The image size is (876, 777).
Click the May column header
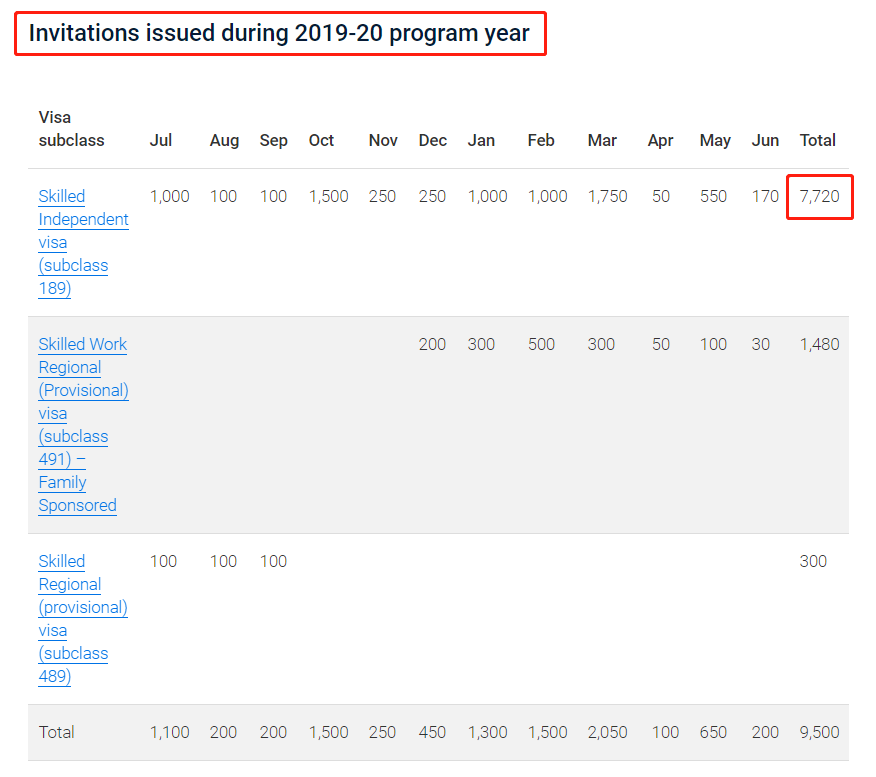tap(715, 140)
